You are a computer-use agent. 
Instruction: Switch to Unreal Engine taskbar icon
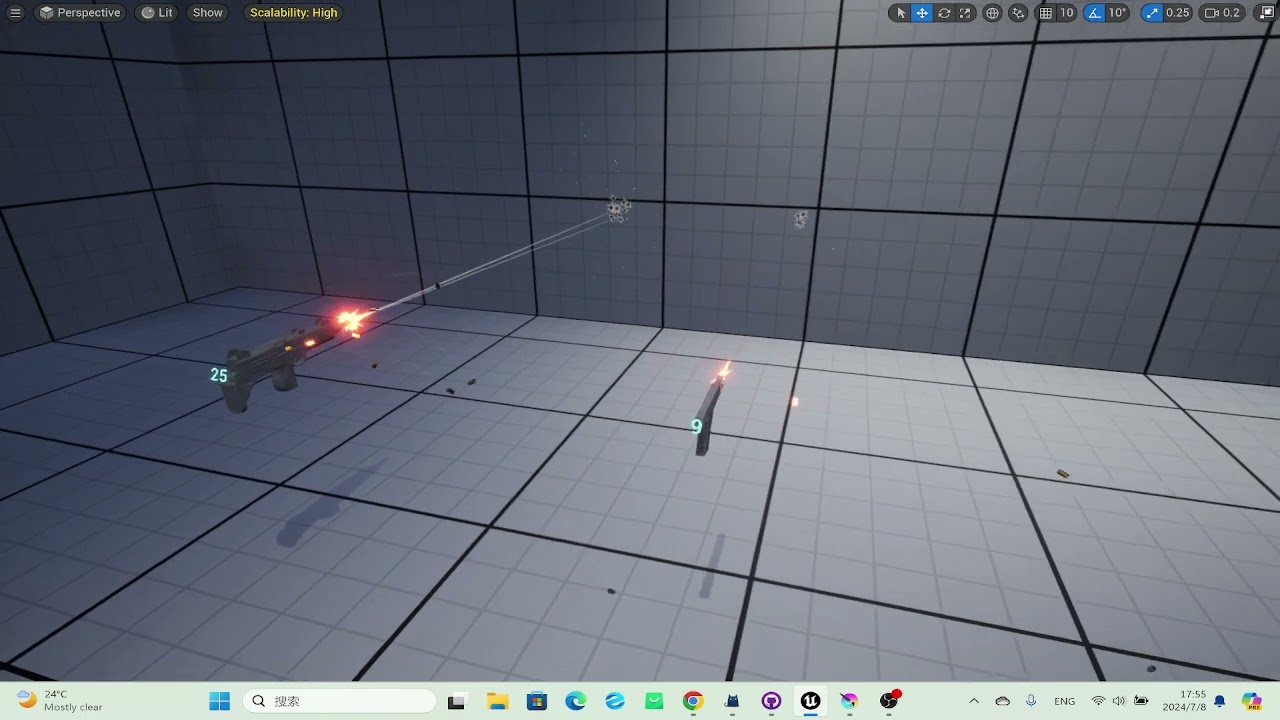pos(810,701)
